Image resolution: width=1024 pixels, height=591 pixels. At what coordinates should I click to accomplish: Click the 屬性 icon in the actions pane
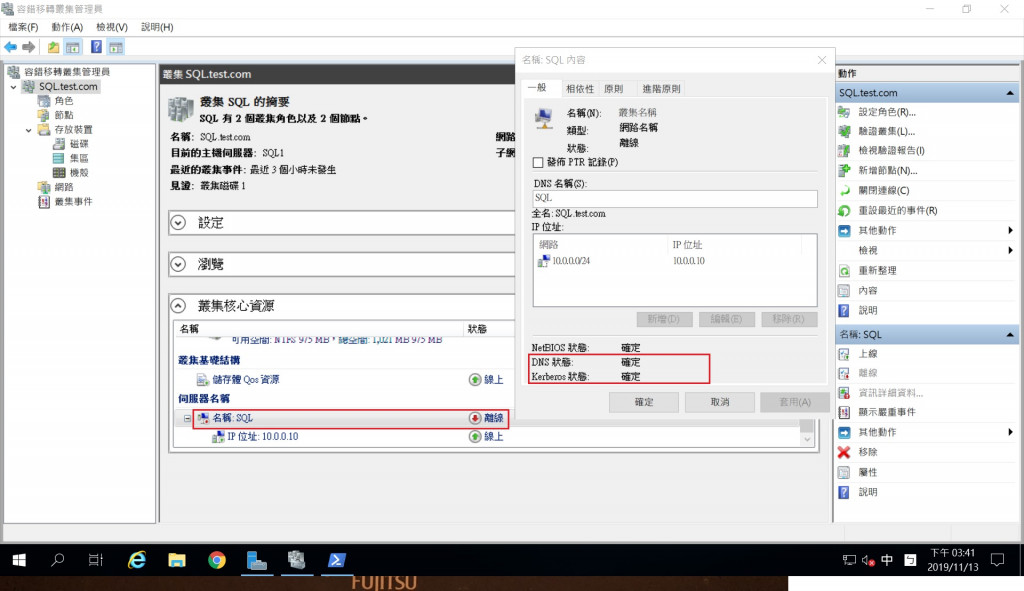tap(844, 472)
